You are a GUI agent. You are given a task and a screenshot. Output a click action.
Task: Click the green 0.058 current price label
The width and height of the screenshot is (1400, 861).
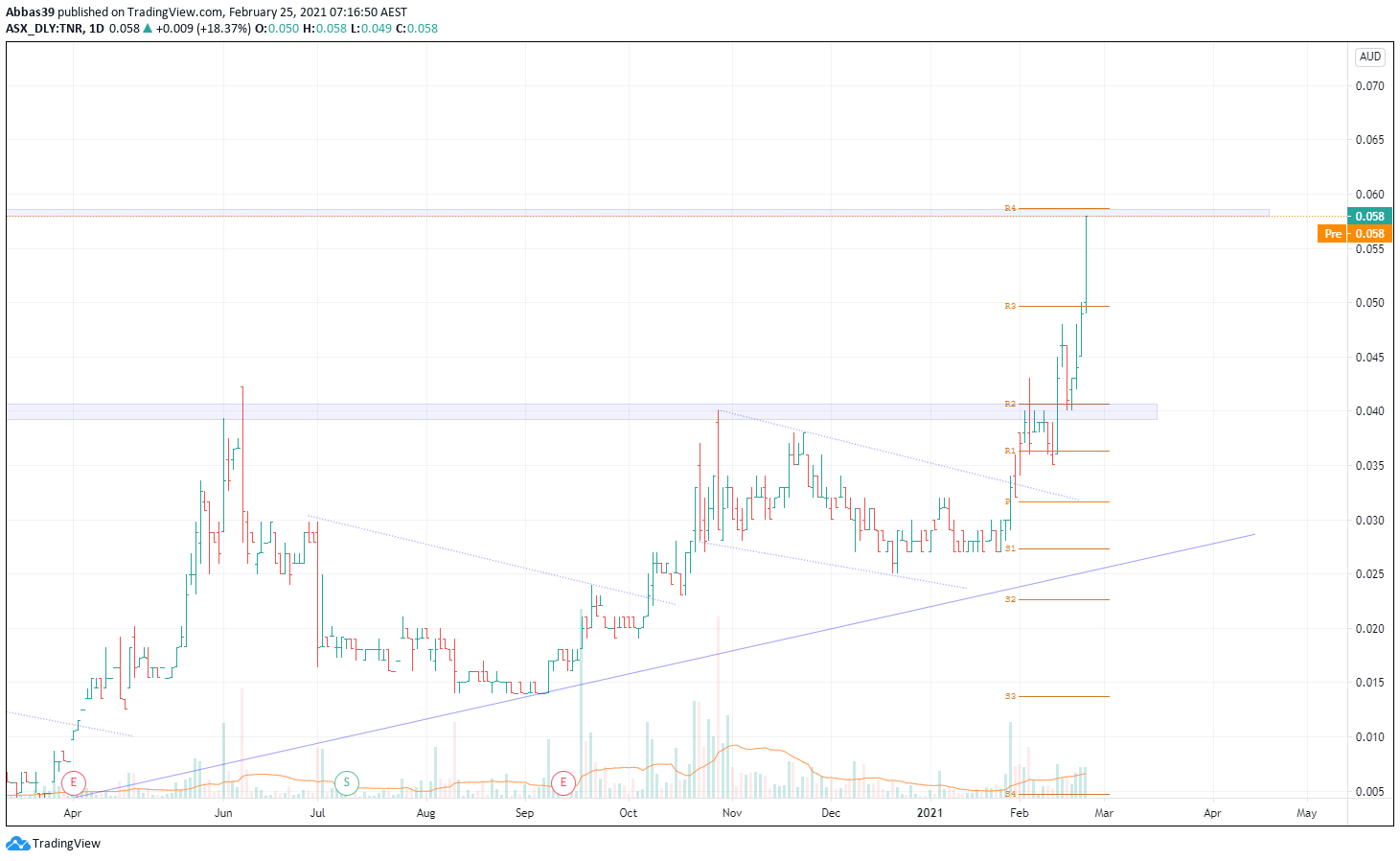point(1369,217)
